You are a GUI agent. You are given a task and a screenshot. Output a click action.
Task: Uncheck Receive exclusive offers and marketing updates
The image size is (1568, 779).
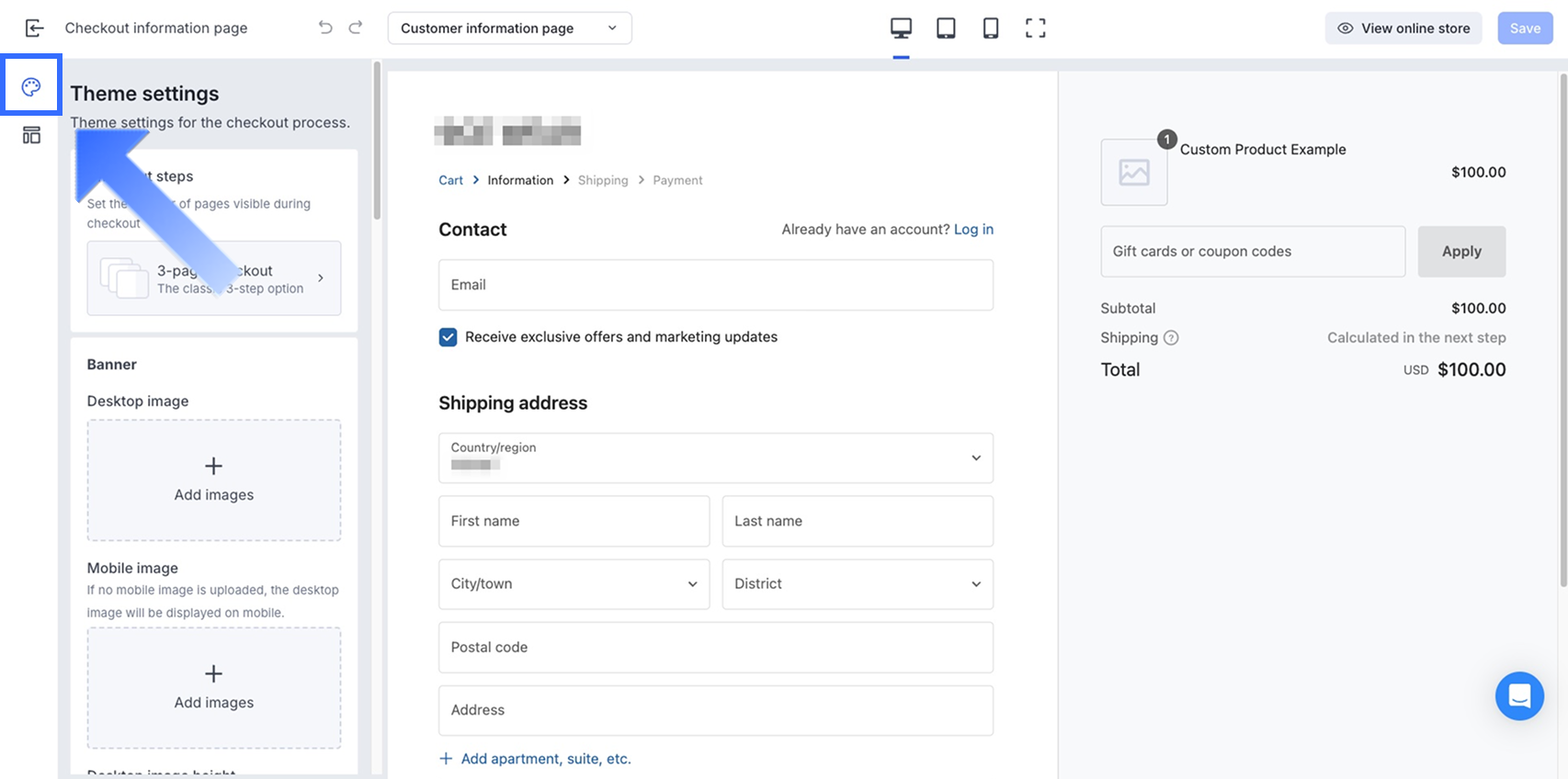coord(449,337)
